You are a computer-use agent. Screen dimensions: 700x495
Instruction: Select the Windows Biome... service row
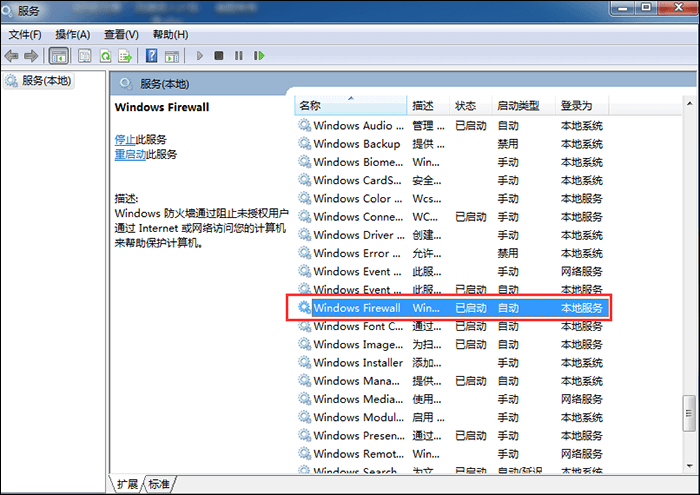tap(452, 162)
